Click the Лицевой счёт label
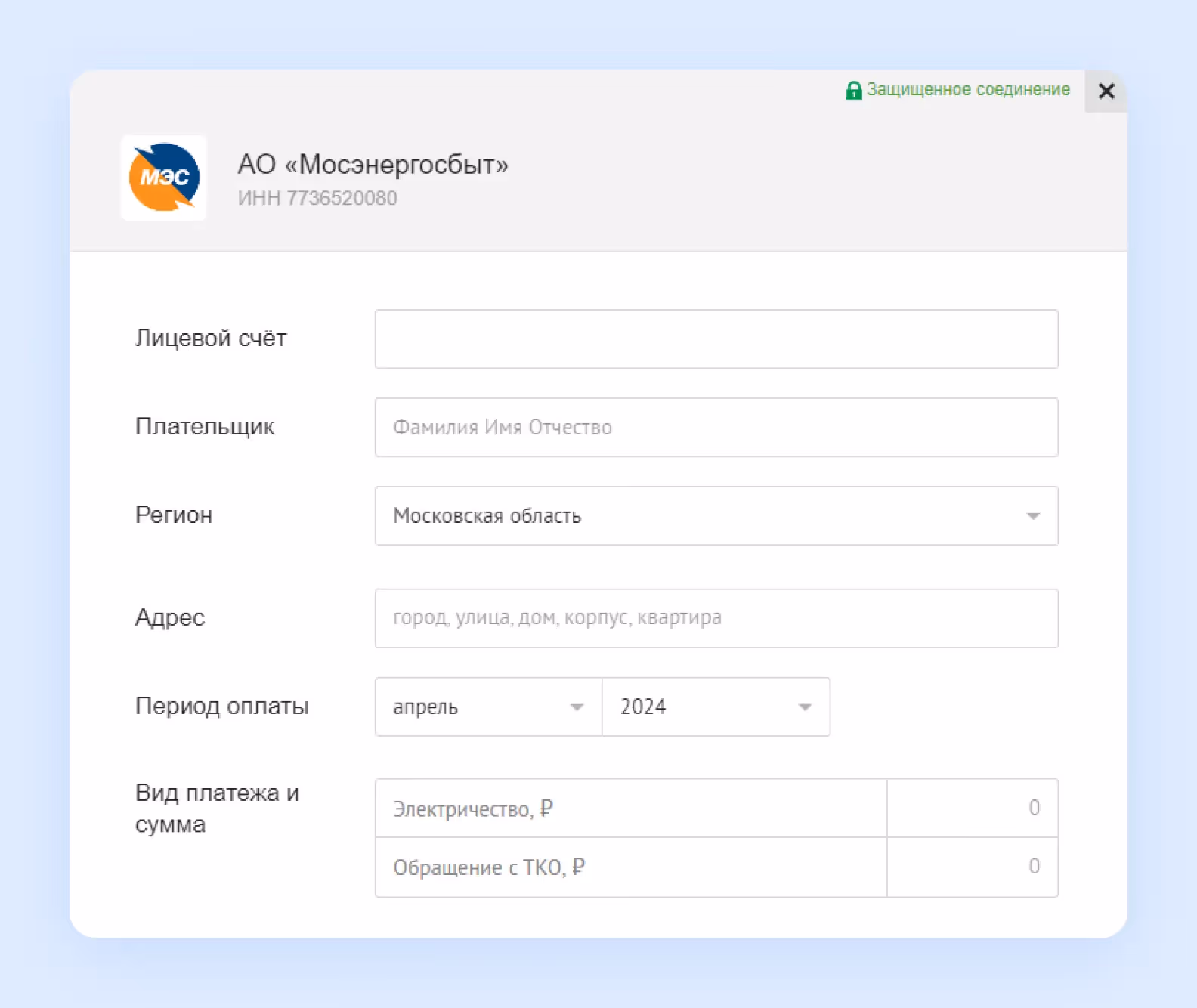 (211, 339)
